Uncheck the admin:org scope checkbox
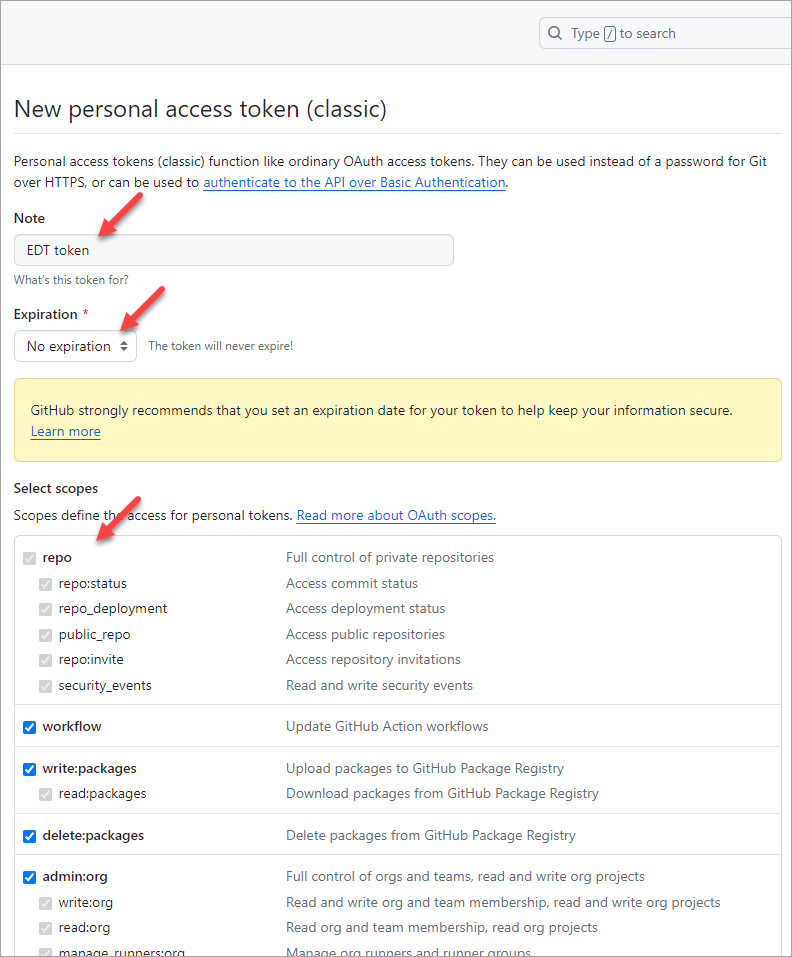This screenshot has height=957, width=792. click(30, 878)
